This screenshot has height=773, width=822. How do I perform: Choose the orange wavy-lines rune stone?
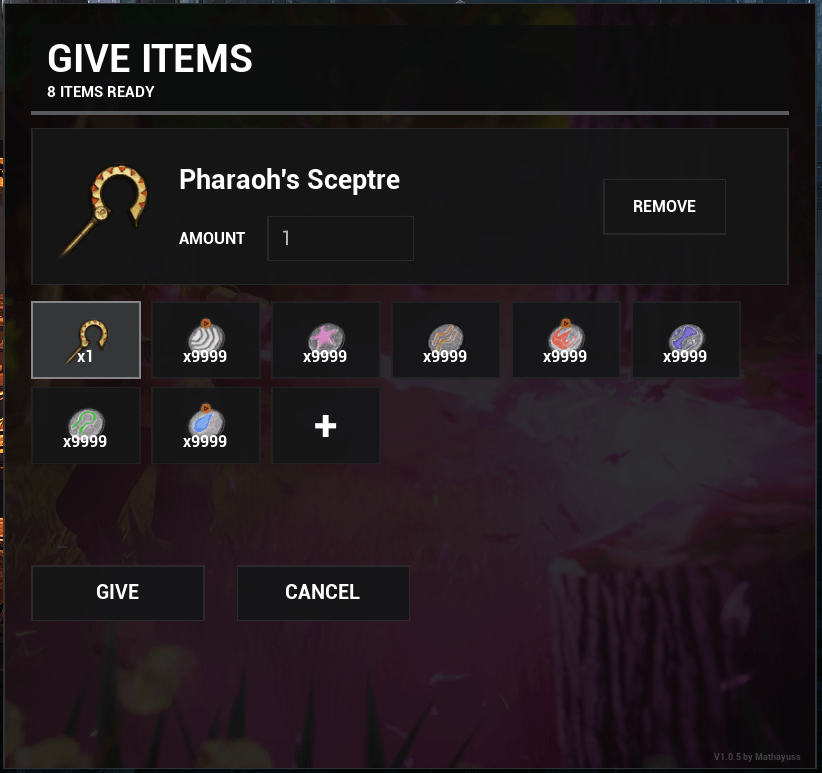(x=446, y=340)
